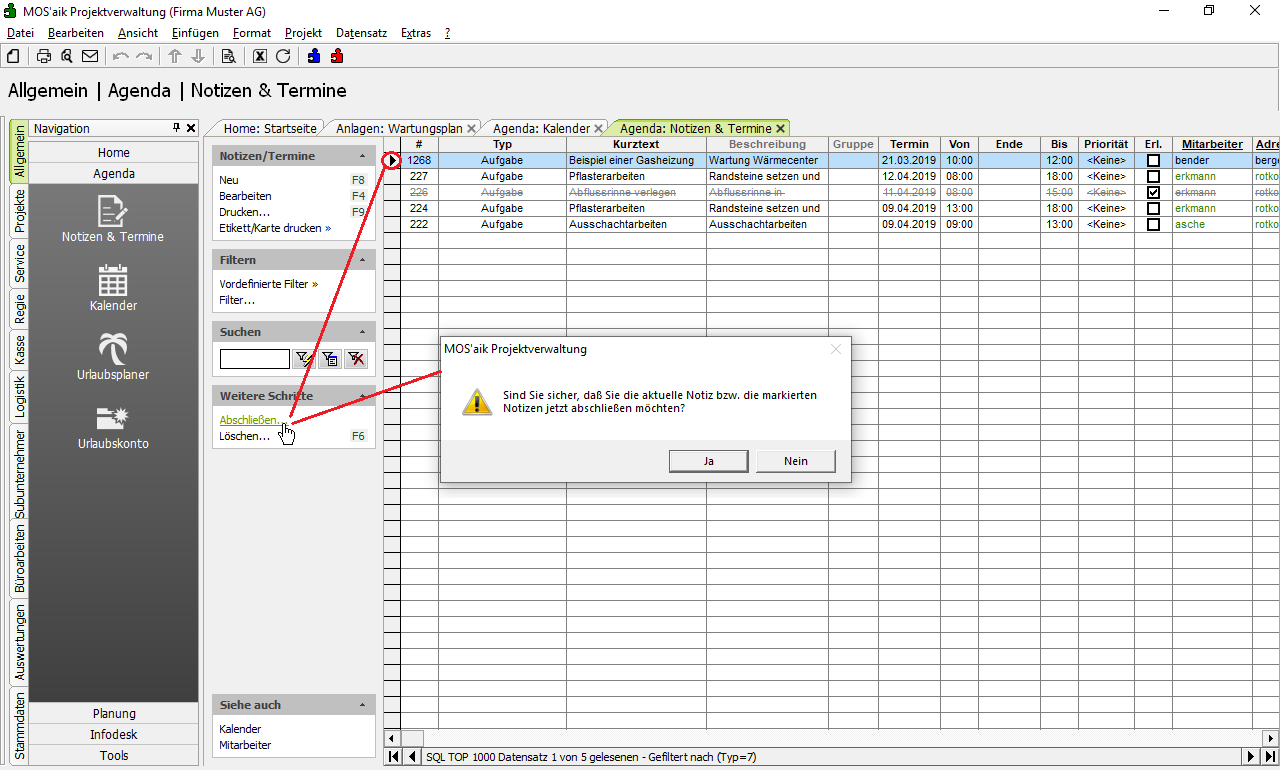
Task: Collapse the Filtern section
Action: click(362, 260)
